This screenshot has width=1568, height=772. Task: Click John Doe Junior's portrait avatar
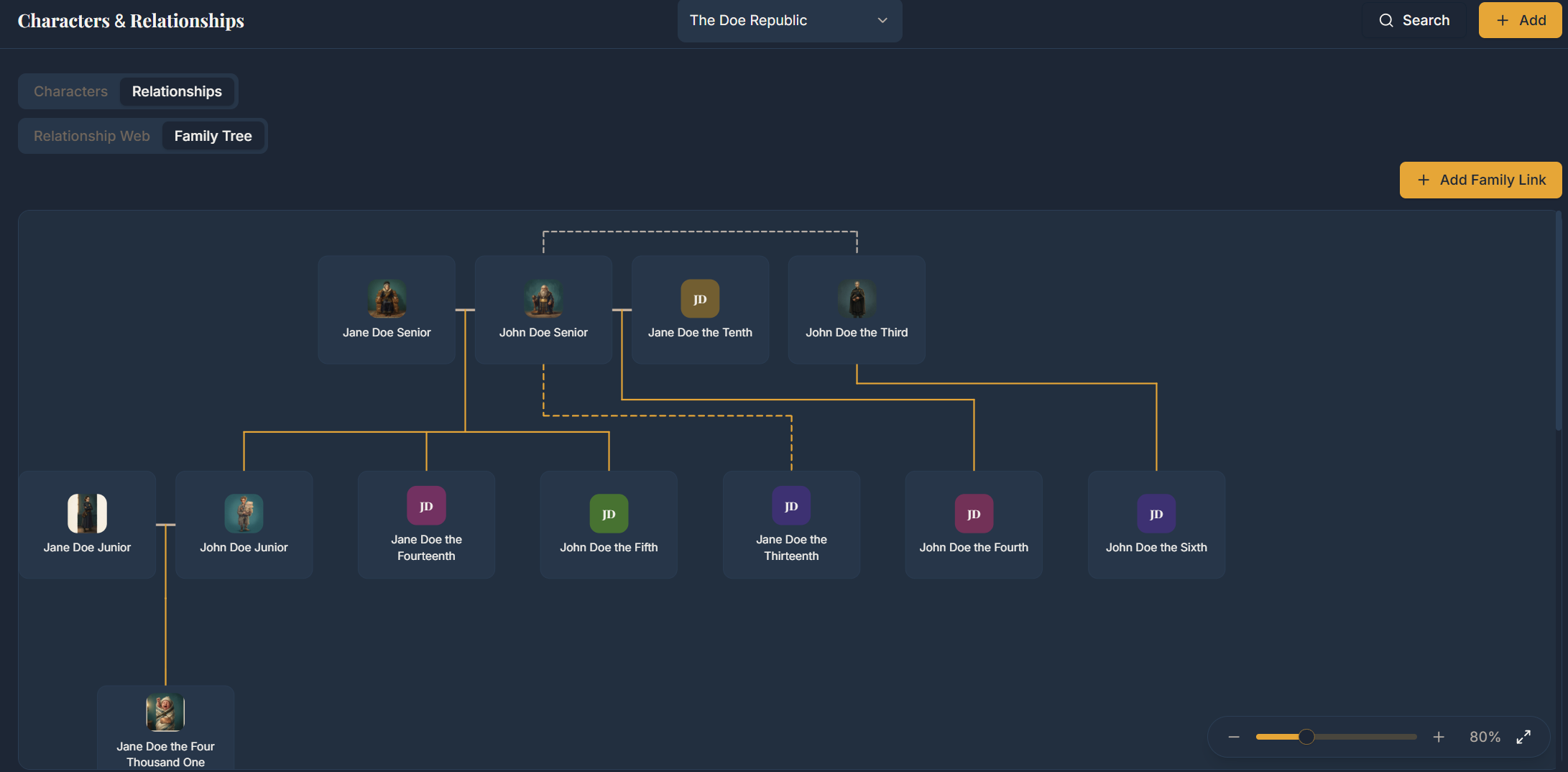click(244, 513)
